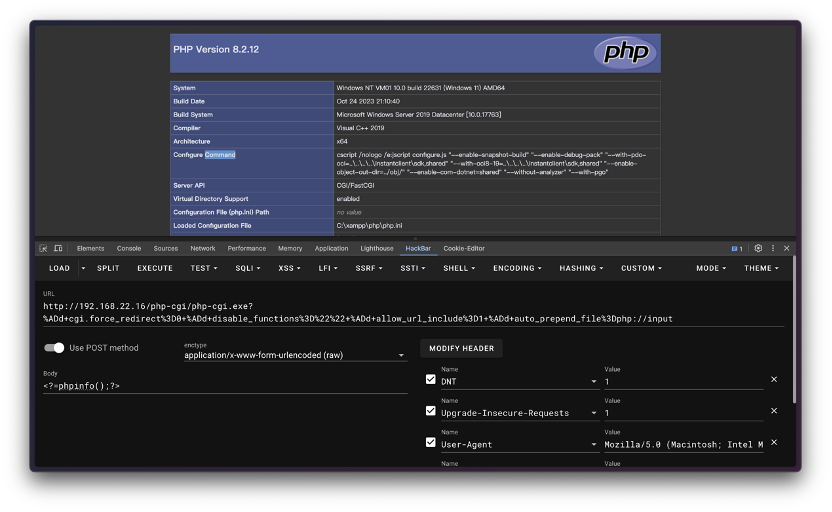
Task: Click the EXECUTE button
Action: click(x=155, y=268)
